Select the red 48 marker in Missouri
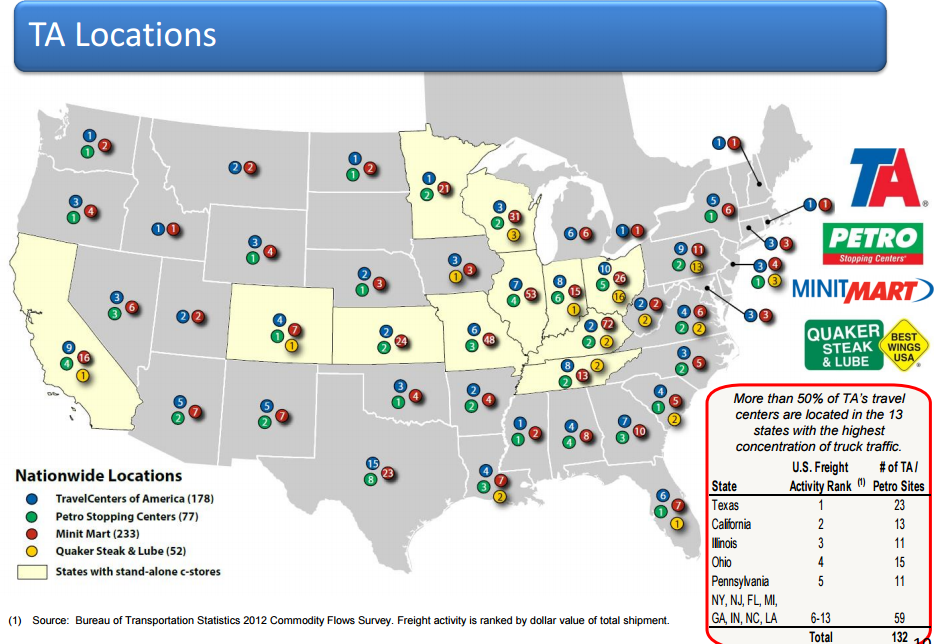The height and width of the screenshot is (644, 934). 490,340
